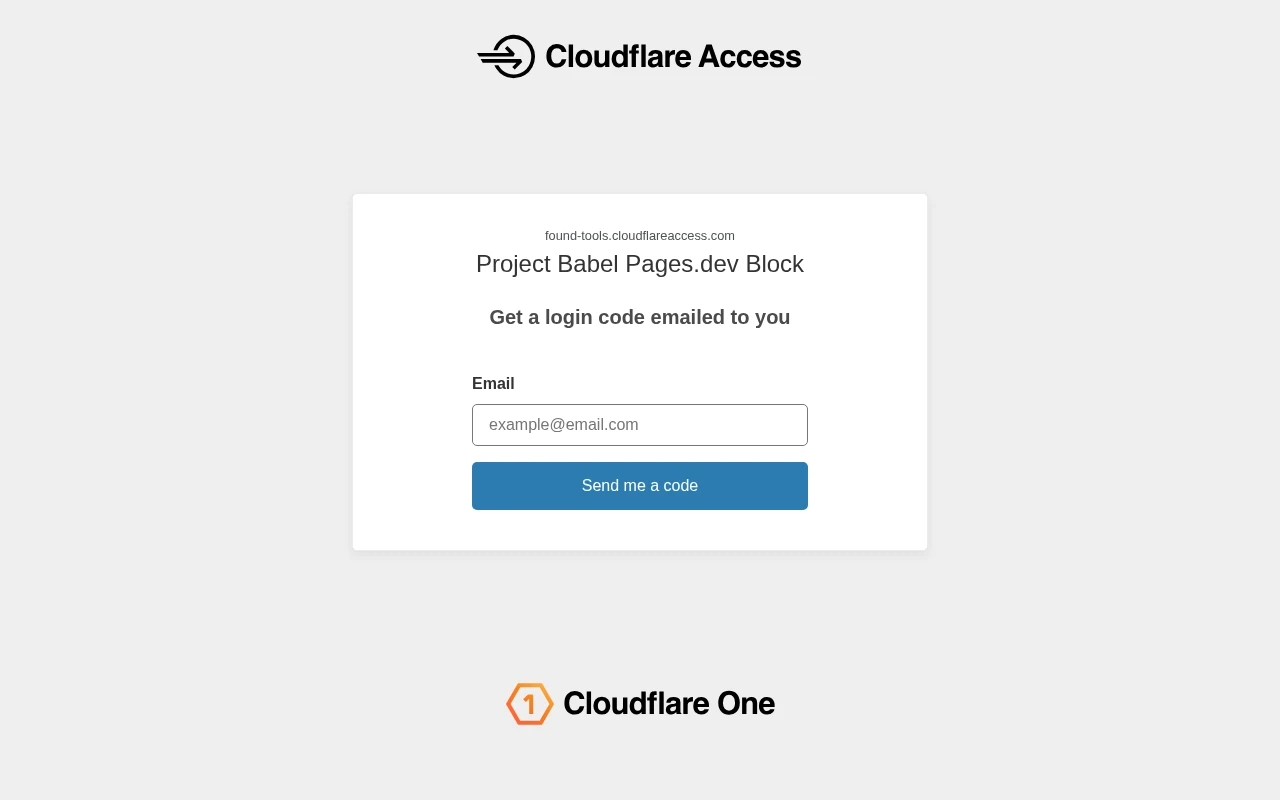1280x800 pixels.
Task: Click the word "code" on the blue button
Action: point(680,486)
